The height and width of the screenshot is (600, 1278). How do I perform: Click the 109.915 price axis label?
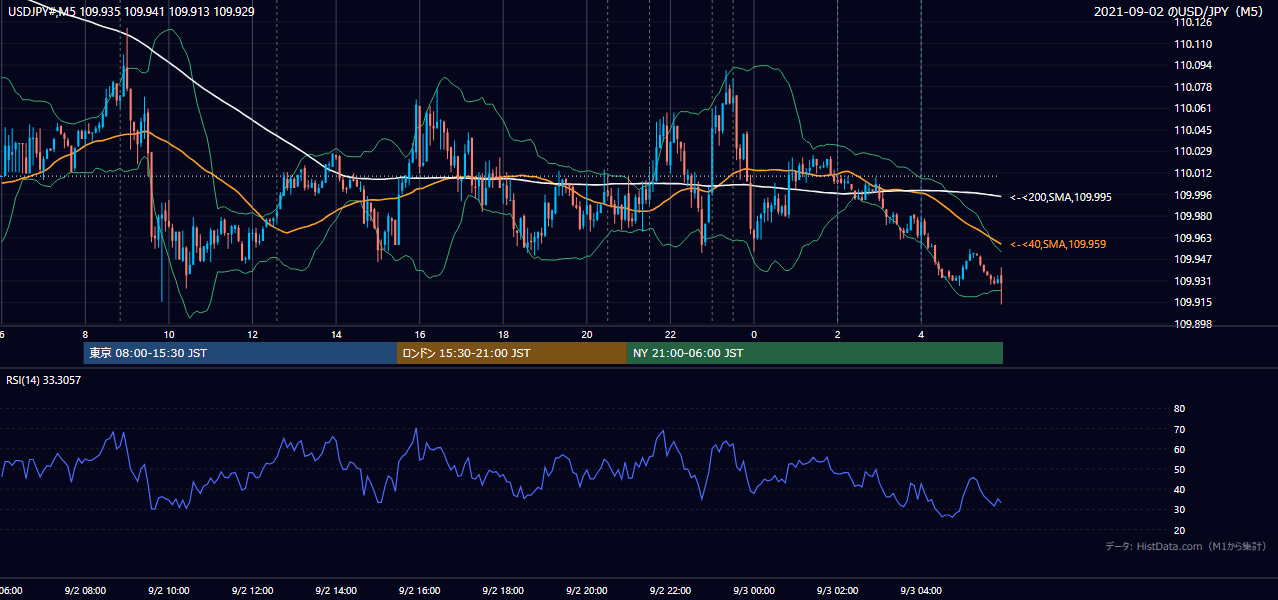tap(1194, 303)
